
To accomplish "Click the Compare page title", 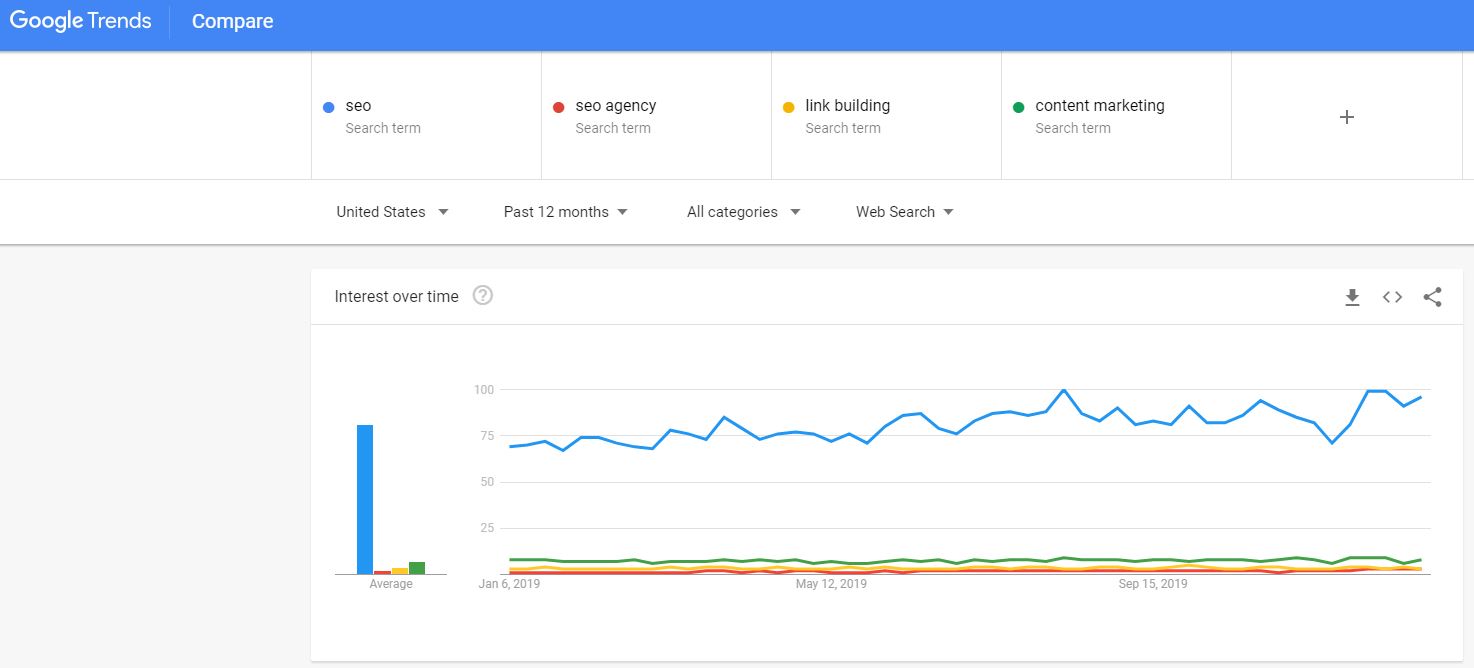I will click(232, 21).
